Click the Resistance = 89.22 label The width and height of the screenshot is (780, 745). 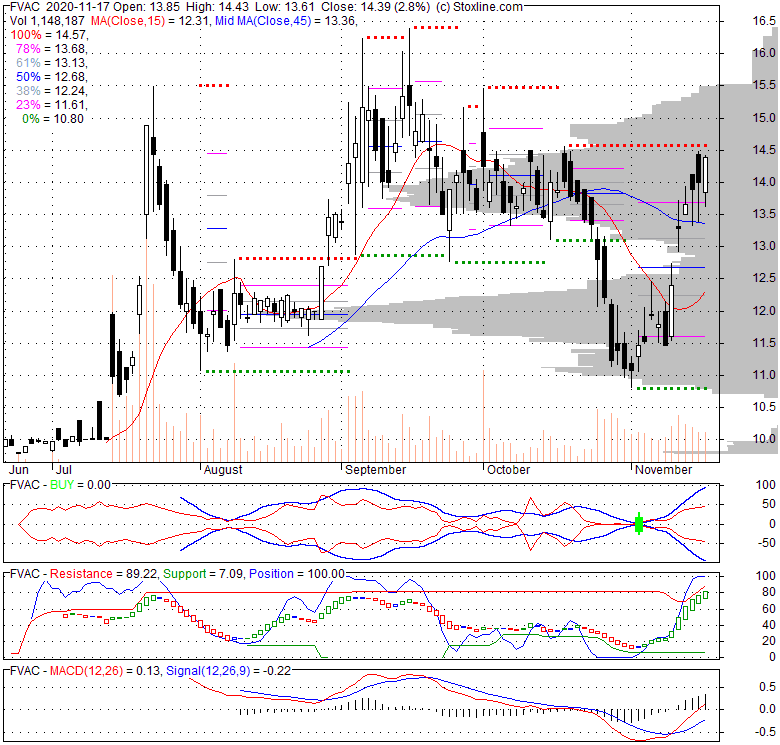point(103,574)
